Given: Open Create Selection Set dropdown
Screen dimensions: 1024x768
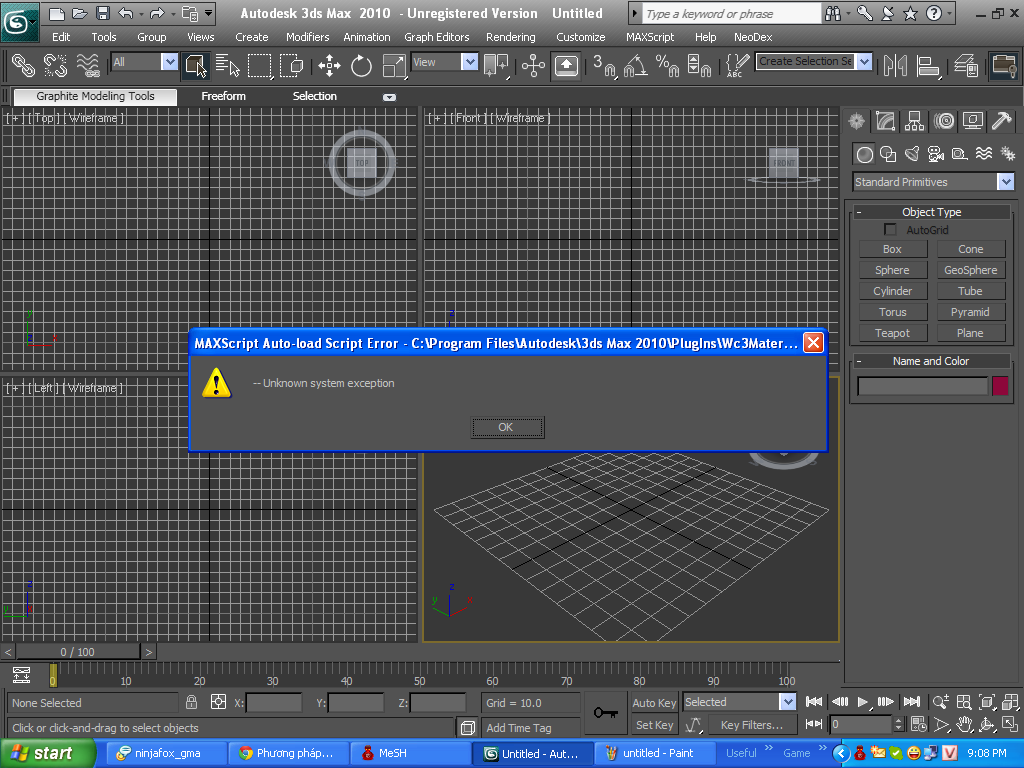Looking at the screenshot, I should coord(864,61).
